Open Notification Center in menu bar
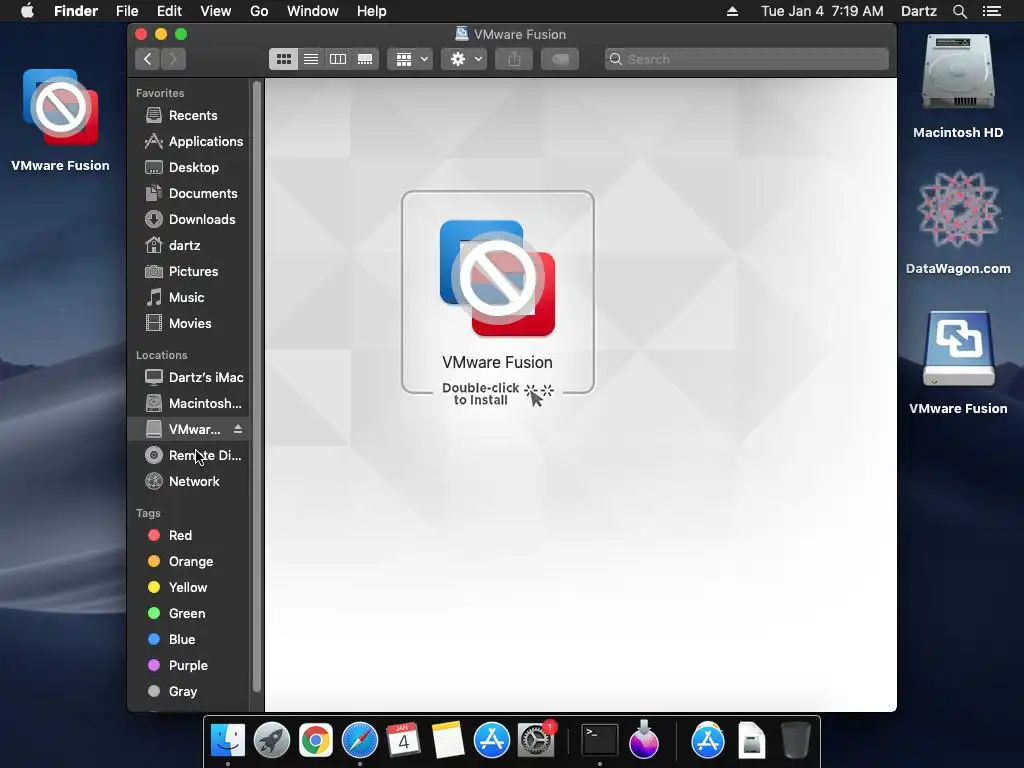 [x=992, y=11]
